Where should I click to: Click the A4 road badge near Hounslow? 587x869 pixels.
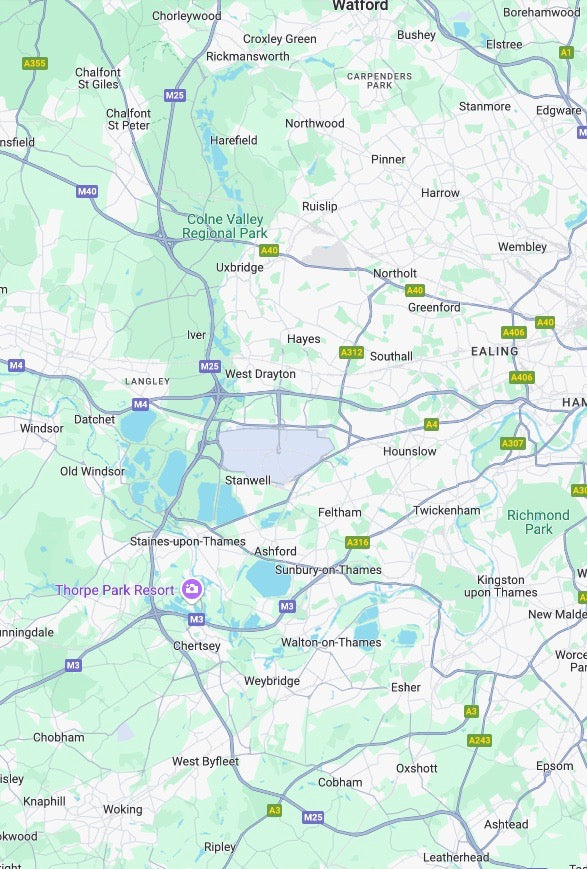431,425
